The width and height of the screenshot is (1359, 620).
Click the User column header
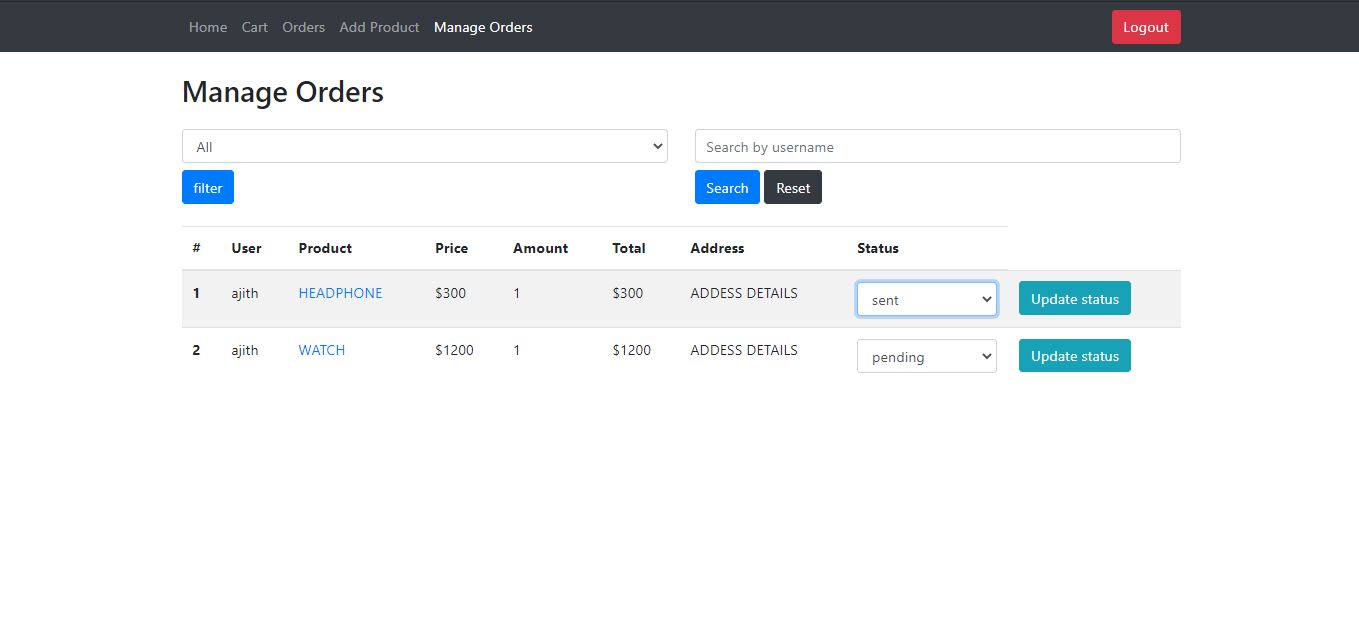click(246, 248)
